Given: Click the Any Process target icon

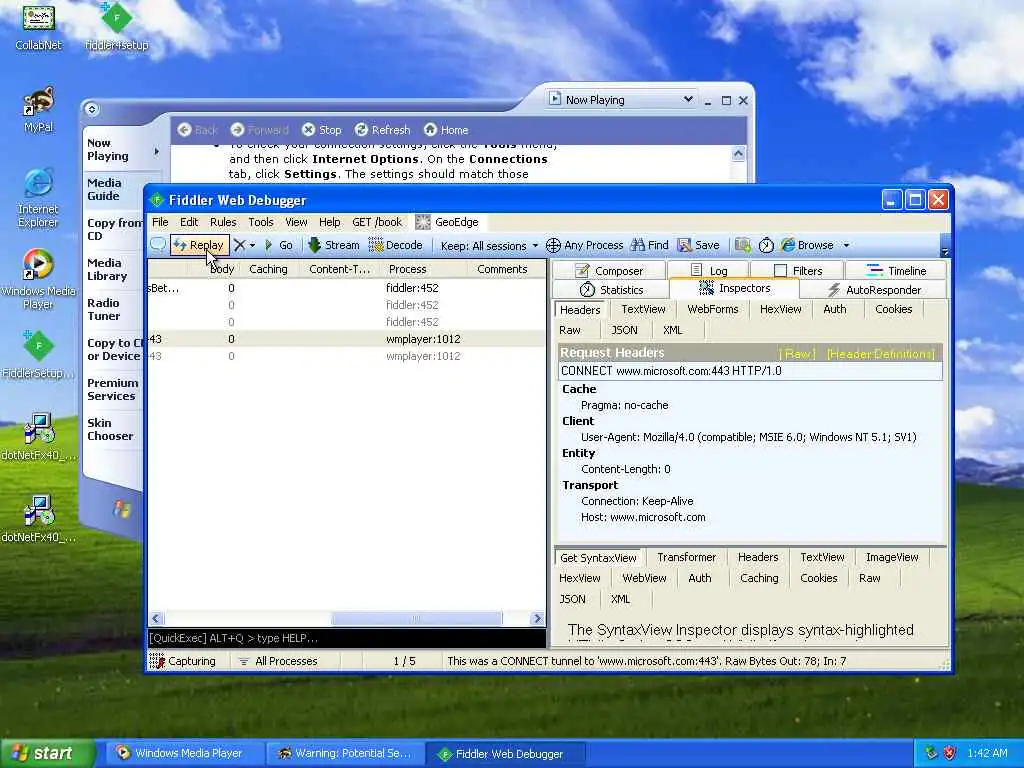Looking at the screenshot, I should pos(553,246).
